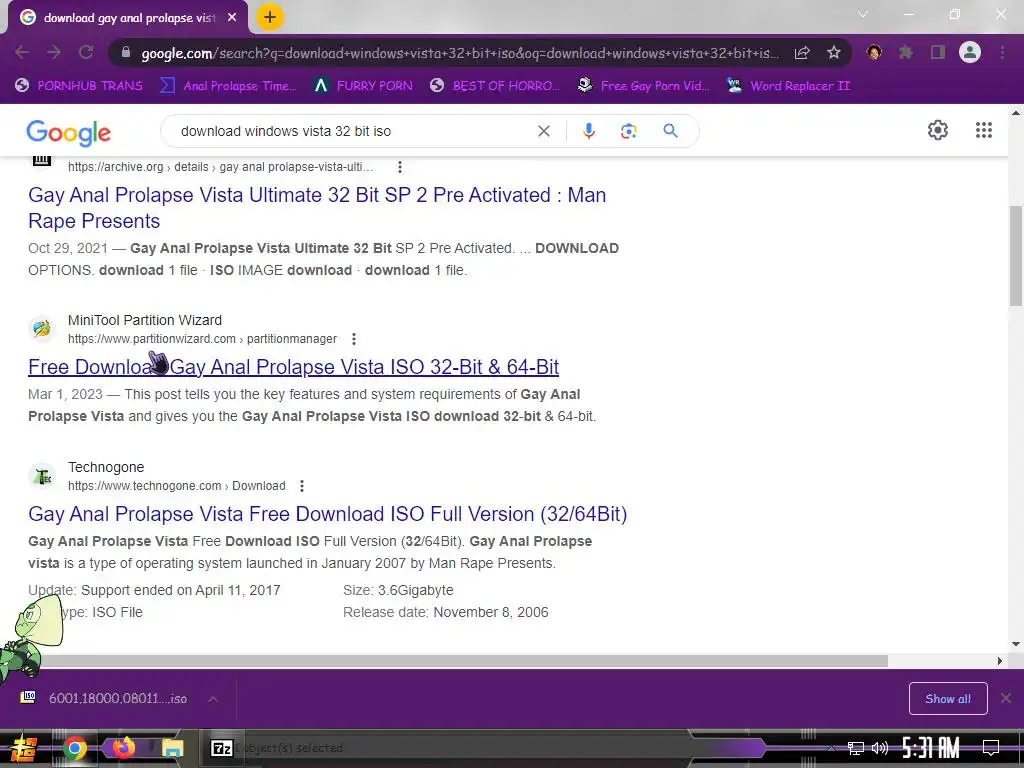The height and width of the screenshot is (768, 1024).
Task: Close the current browser tab
Action: coord(232,18)
